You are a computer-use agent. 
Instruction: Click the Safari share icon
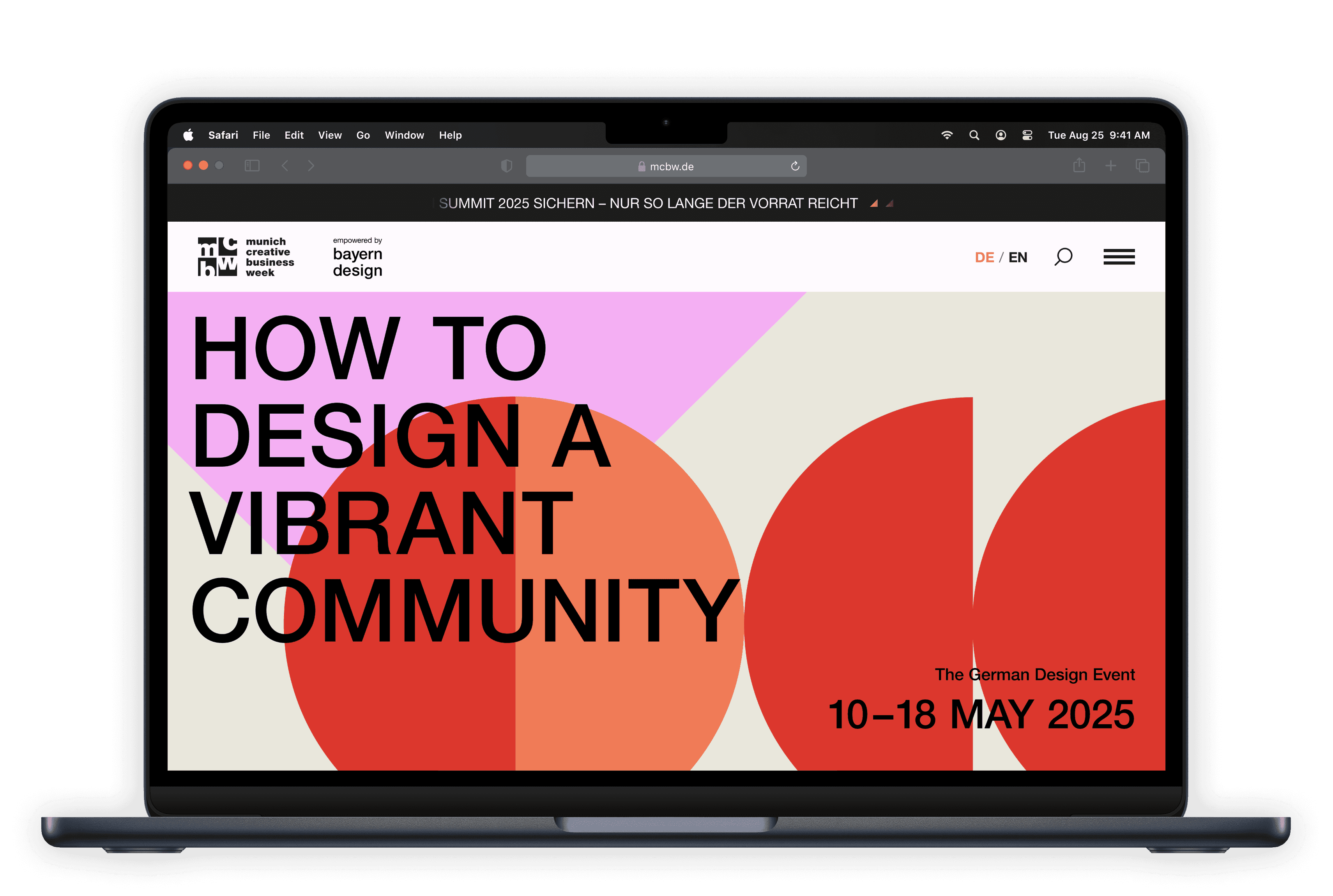[1079, 166]
